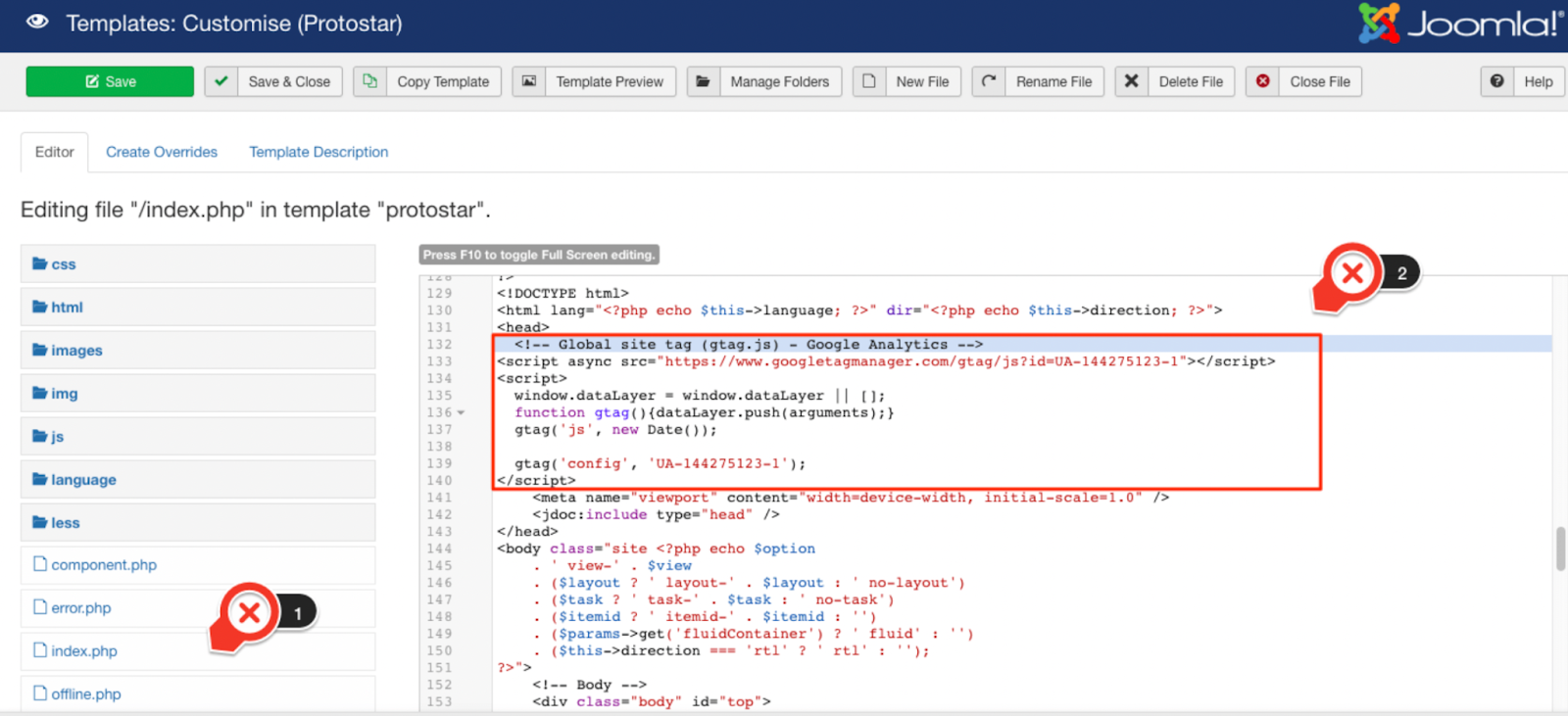The height and width of the screenshot is (716, 1568).
Task: Click the Joomla logo
Action: pos(1460,24)
